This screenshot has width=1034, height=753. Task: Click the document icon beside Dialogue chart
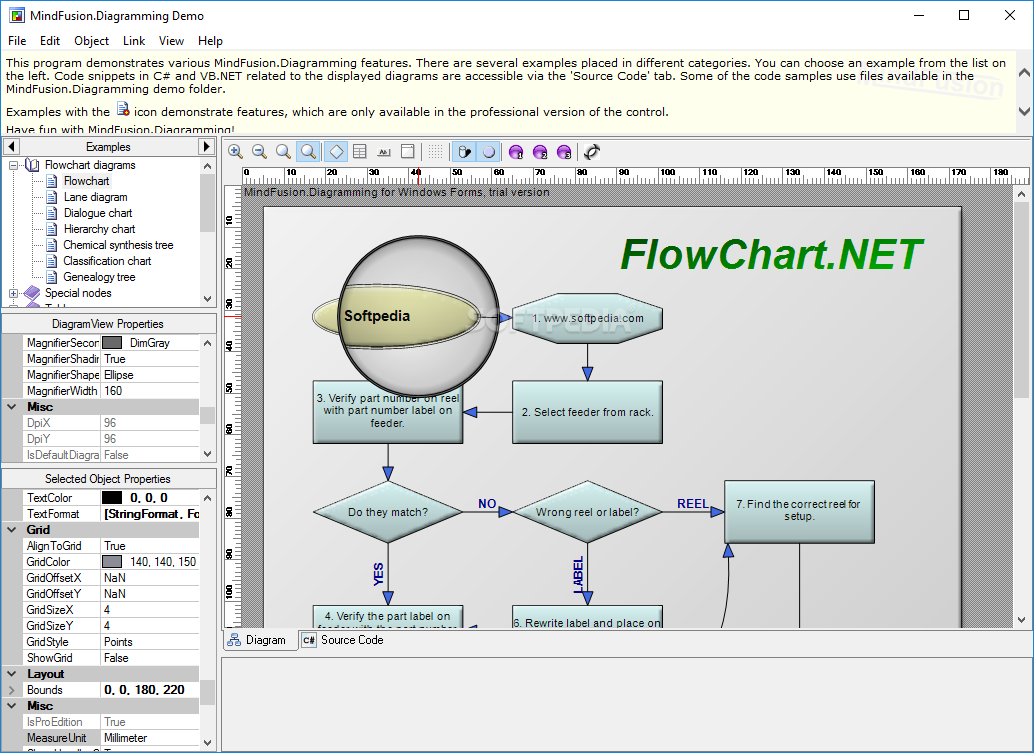coord(51,213)
